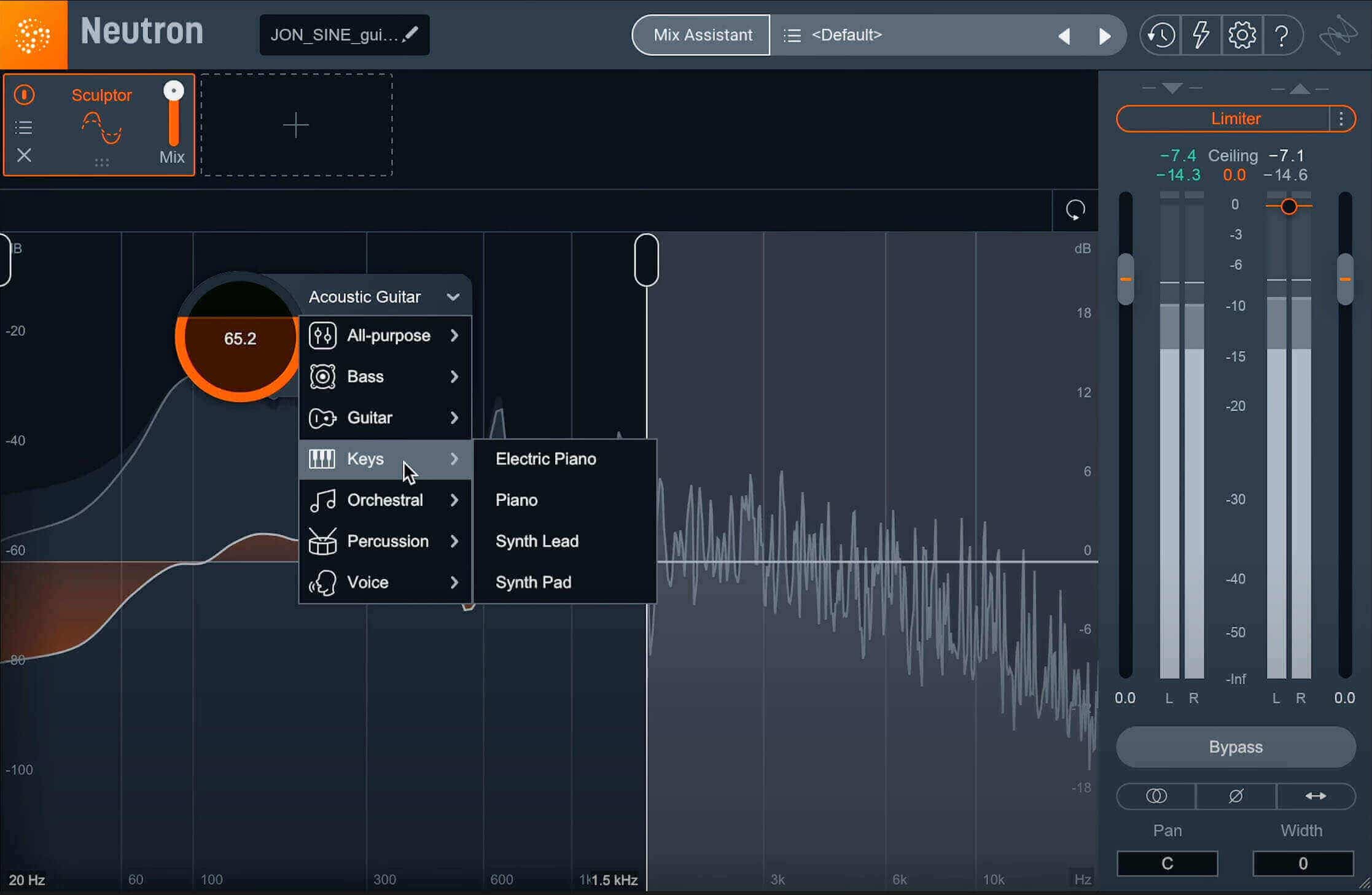
Task: Click the iZotope Neutron logo icon
Action: click(x=33, y=34)
